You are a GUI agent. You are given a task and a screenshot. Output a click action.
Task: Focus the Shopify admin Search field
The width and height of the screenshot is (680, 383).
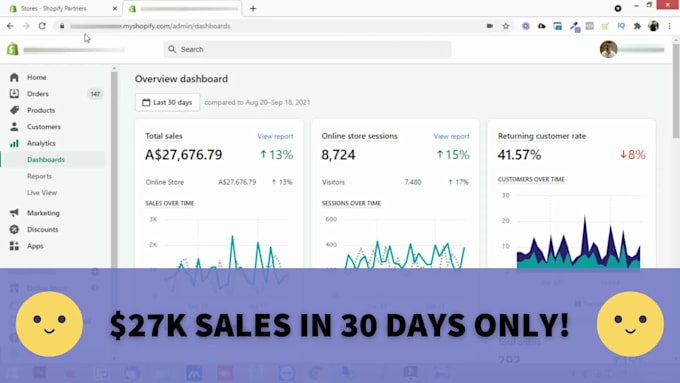[307, 49]
